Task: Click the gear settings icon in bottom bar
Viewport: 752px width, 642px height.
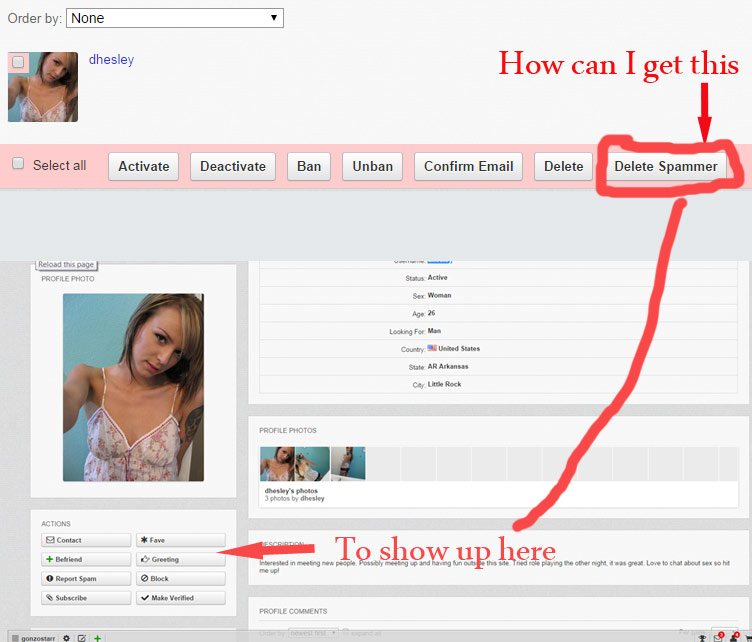Action: 67,637
